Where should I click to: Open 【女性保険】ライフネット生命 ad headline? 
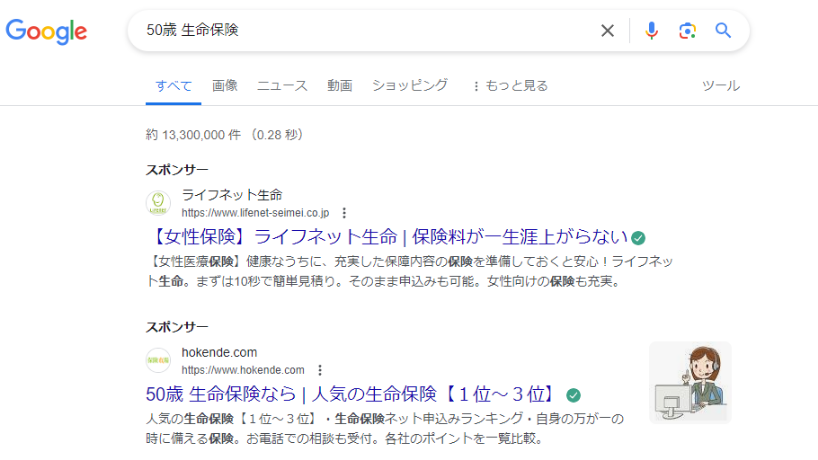tap(389, 237)
